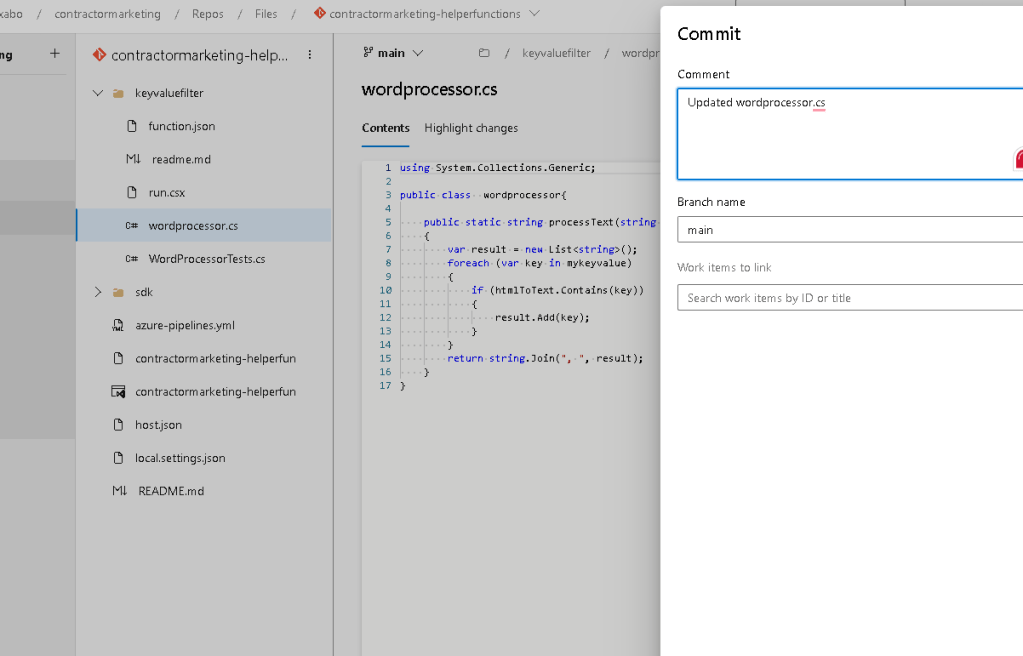Image resolution: width=1023 pixels, height=656 pixels.
Task: Click the Branch name field
Action: click(849, 230)
